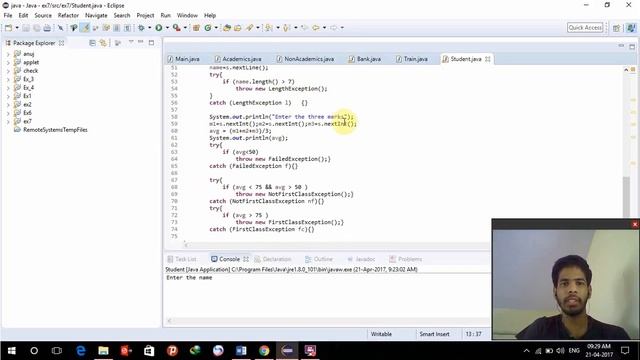Maximize the Package Explorer panel
Screen dimensions: 640x360
[151, 42]
